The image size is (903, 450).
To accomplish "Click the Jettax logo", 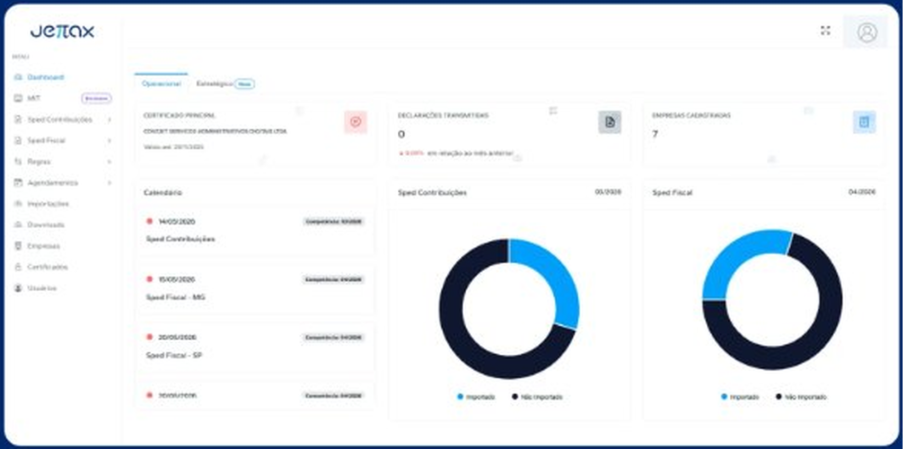I will coord(62,31).
